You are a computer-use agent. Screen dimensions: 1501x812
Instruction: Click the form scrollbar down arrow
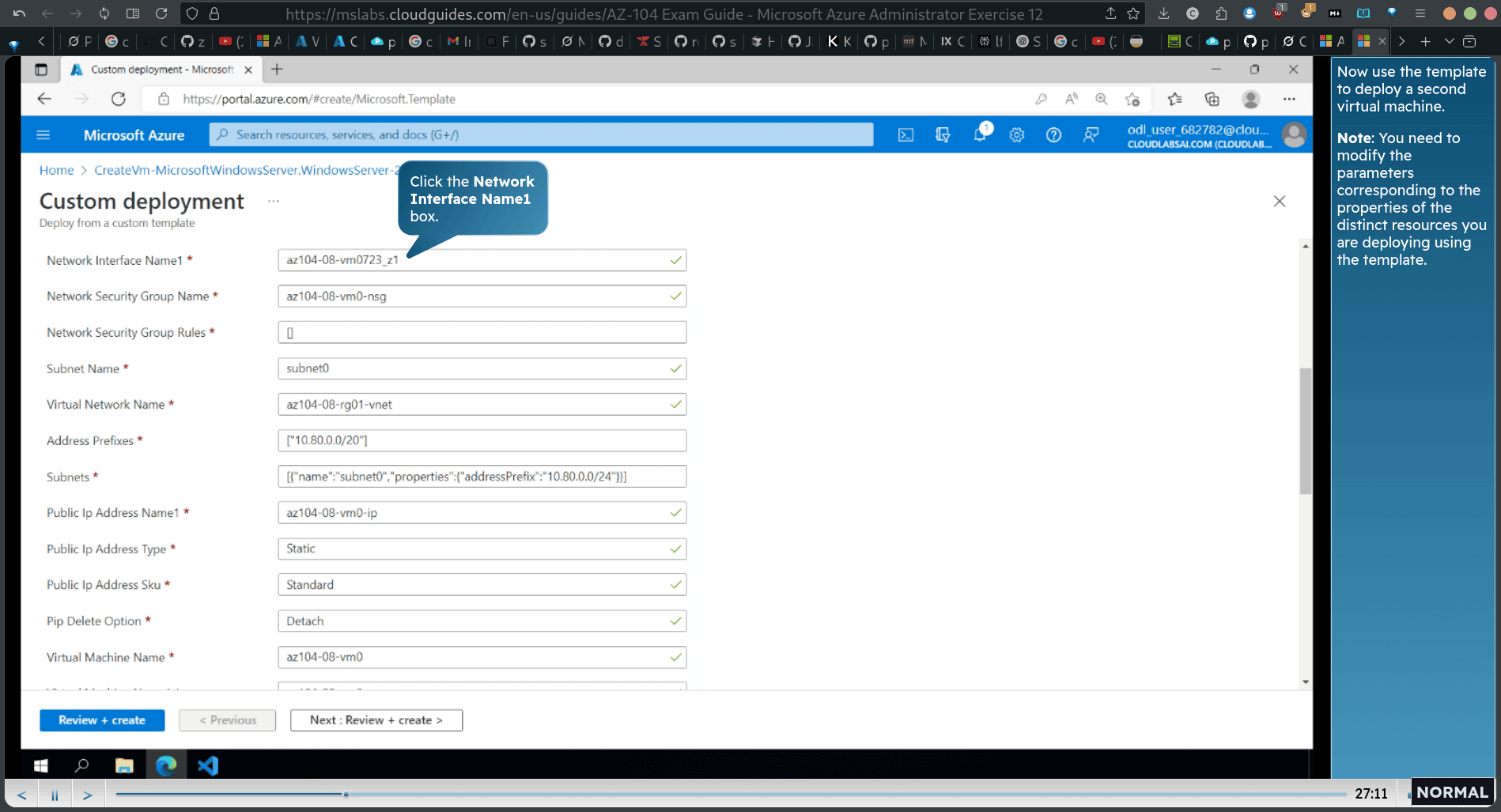point(1305,682)
